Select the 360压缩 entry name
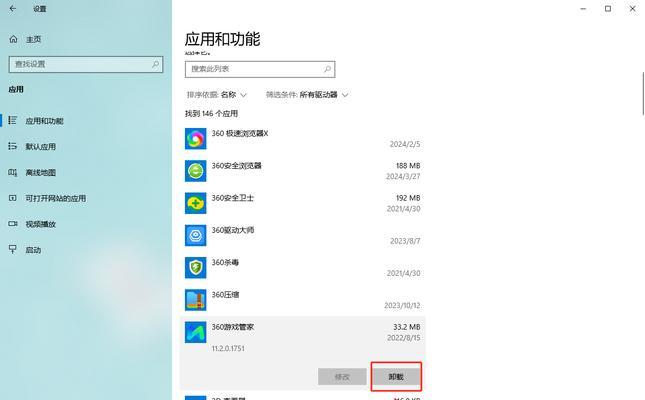This screenshot has height=400, width=645. click(x=225, y=295)
